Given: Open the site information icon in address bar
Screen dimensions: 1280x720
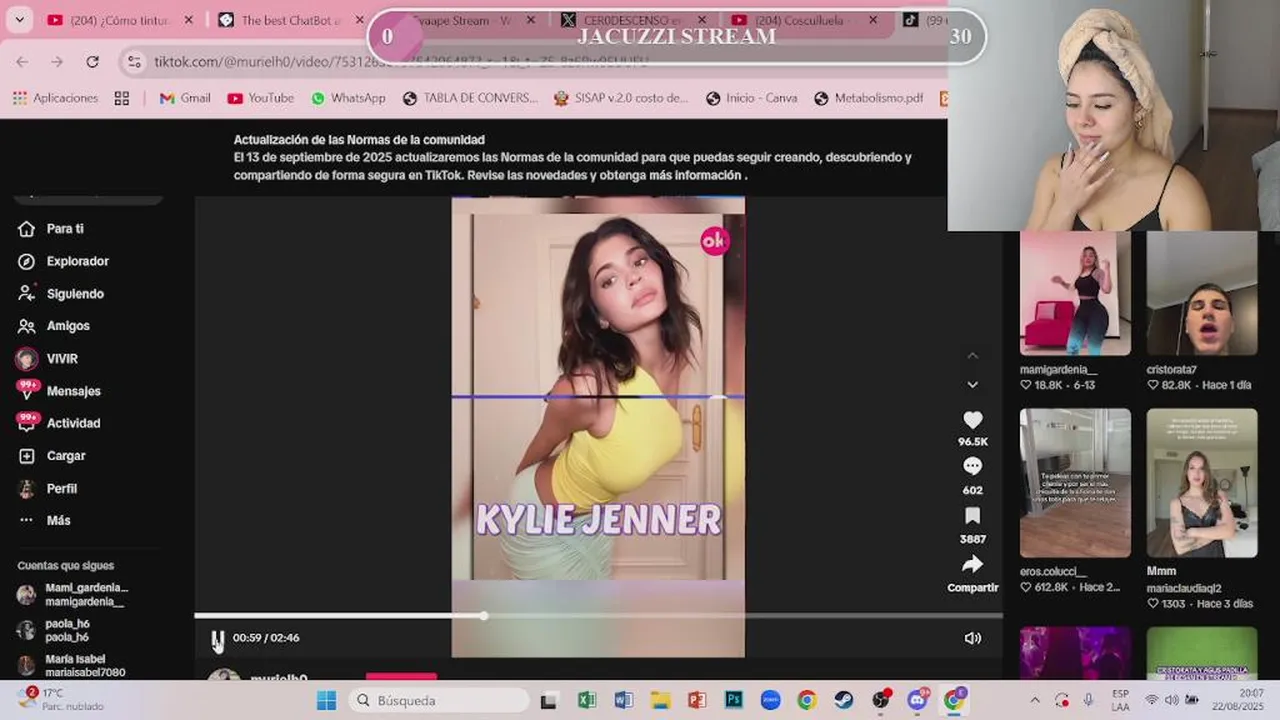Looking at the screenshot, I should click(x=134, y=62).
